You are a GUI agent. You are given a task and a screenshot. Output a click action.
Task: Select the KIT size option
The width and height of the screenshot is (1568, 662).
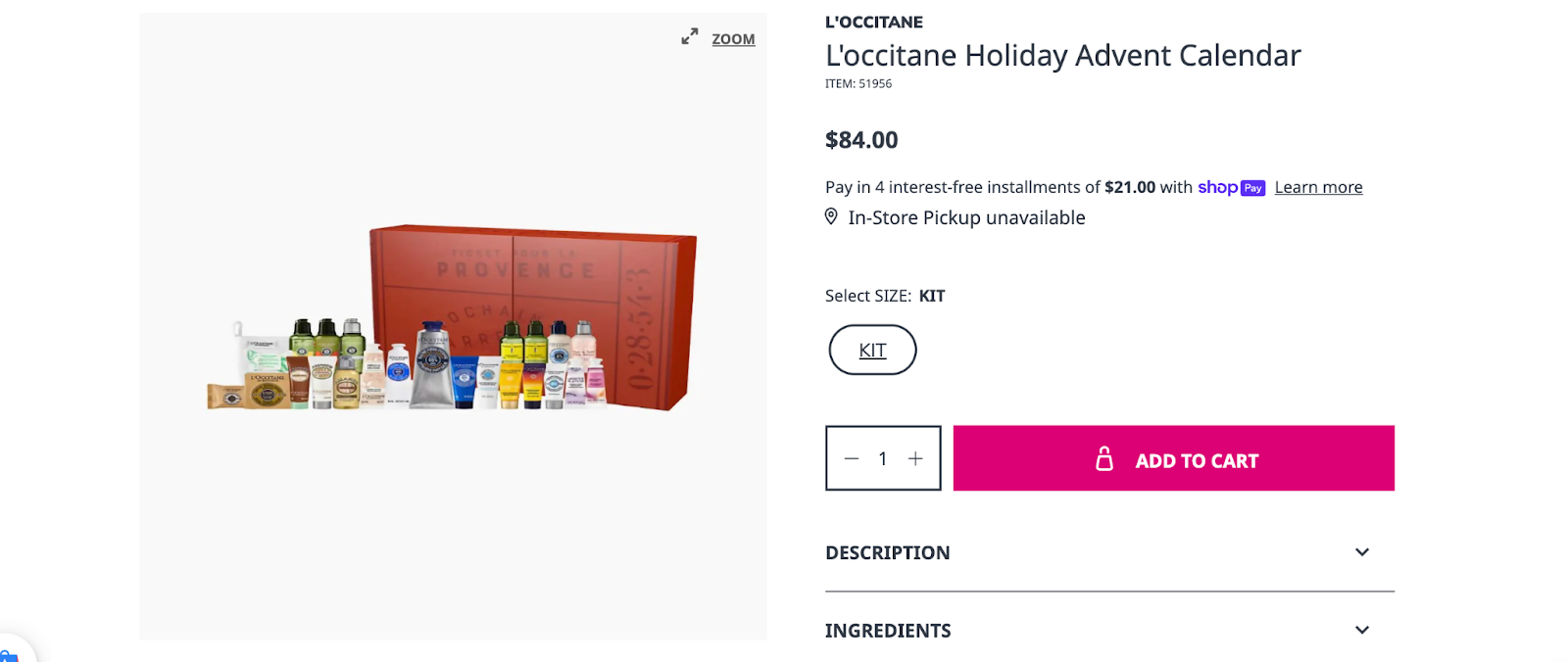coord(872,351)
